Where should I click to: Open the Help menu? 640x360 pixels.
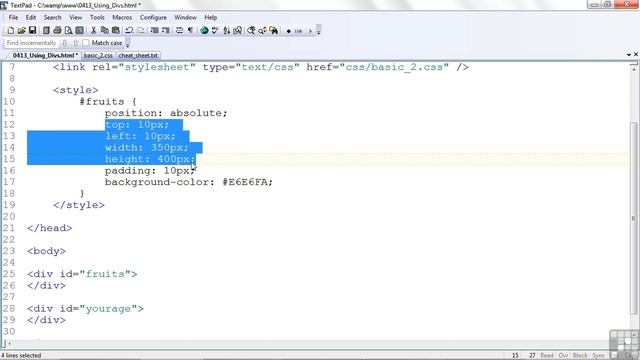click(x=211, y=18)
